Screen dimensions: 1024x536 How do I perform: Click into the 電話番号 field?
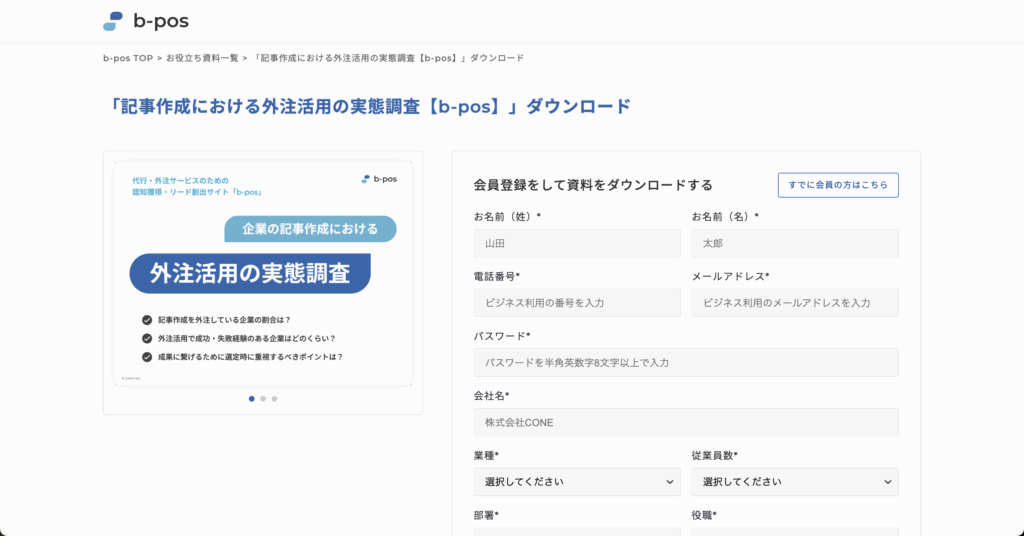(577, 303)
